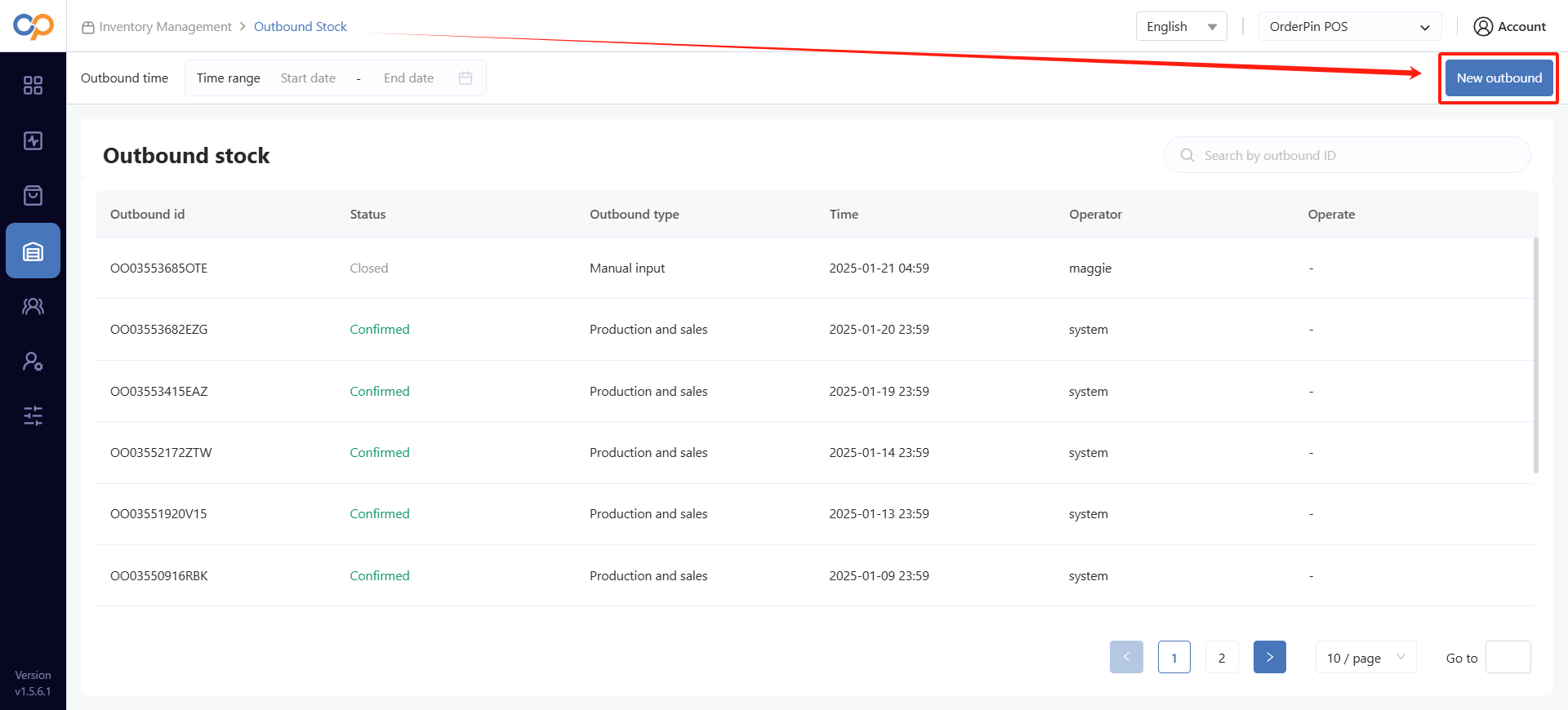Click Outbound Stock breadcrumb
This screenshot has height=710, width=1568.
point(301,27)
